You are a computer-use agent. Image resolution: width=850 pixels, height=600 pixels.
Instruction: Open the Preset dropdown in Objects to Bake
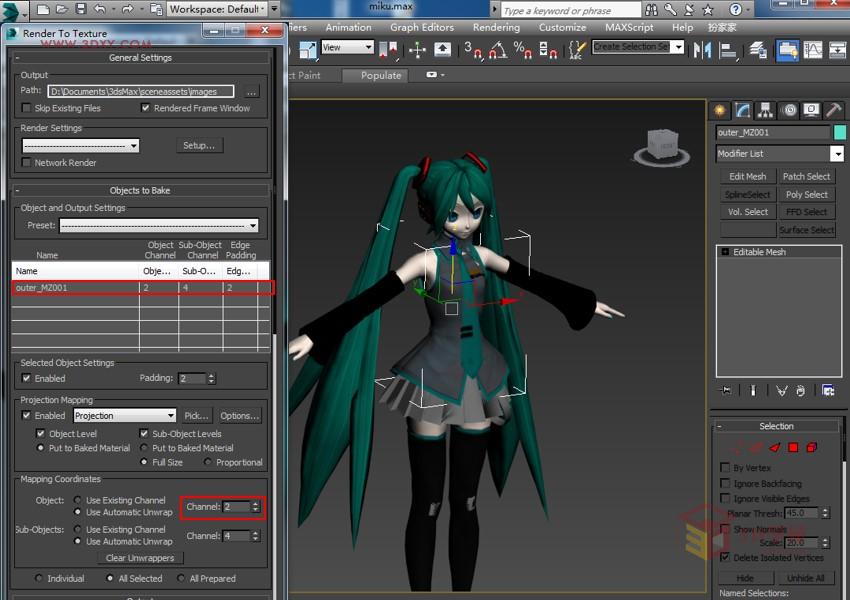pos(252,226)
